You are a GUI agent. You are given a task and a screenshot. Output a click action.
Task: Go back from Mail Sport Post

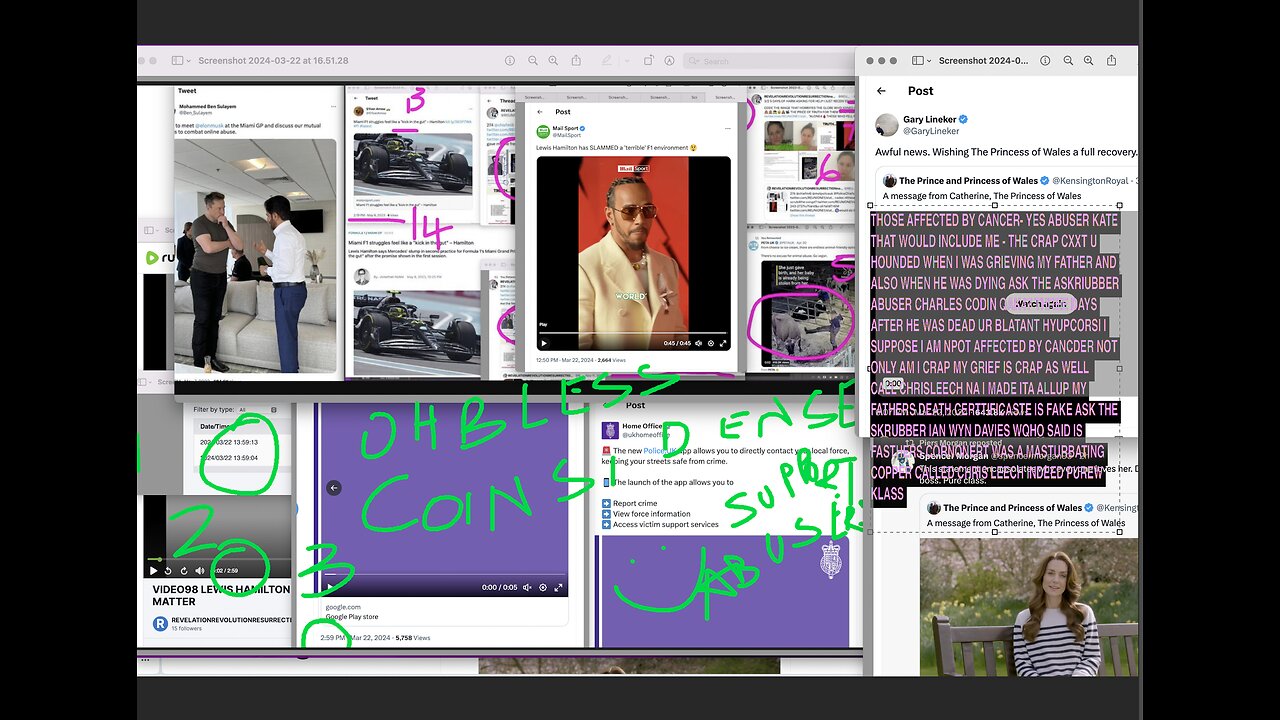(541, 112)
